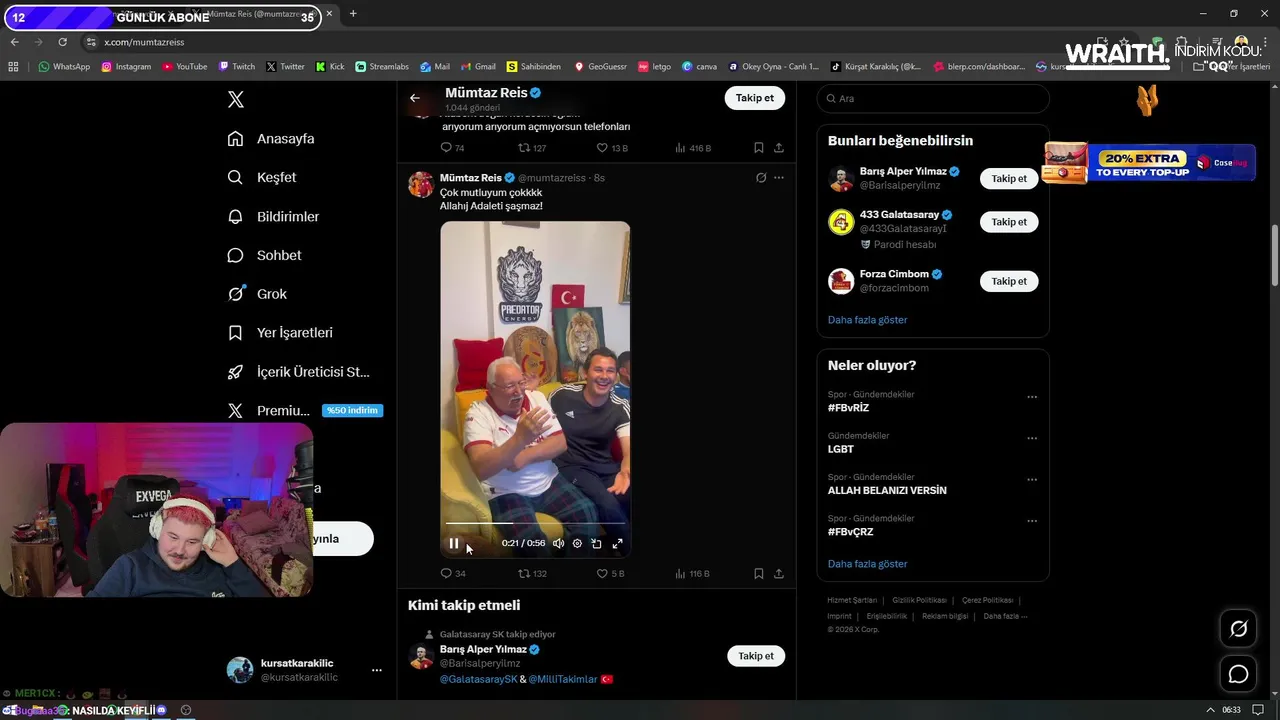The image size is (1280, 720).
Task: Like the post with 13 B likes
Action: click(612, 148)
